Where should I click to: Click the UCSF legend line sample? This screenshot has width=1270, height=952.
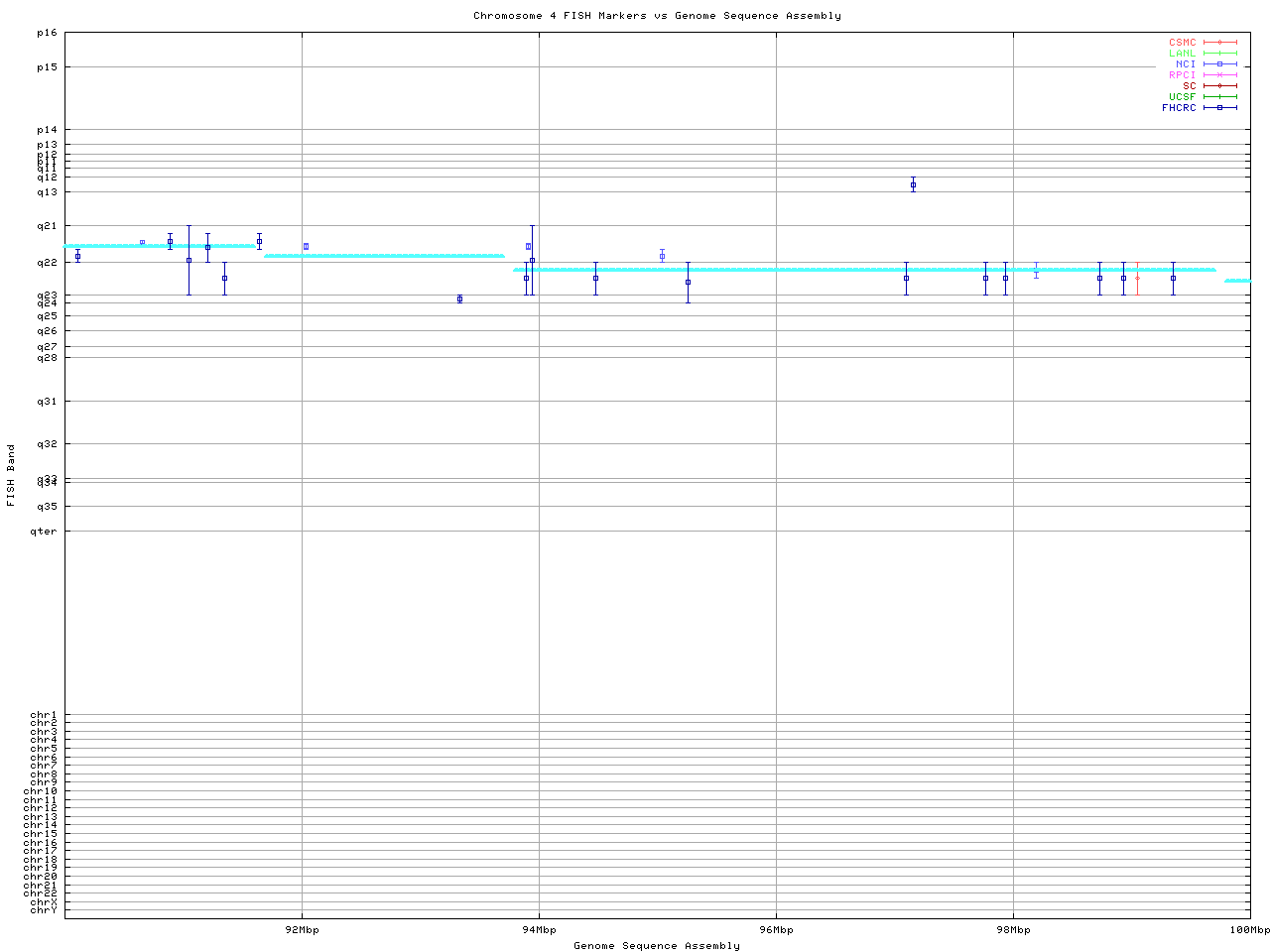(1219, 97)
